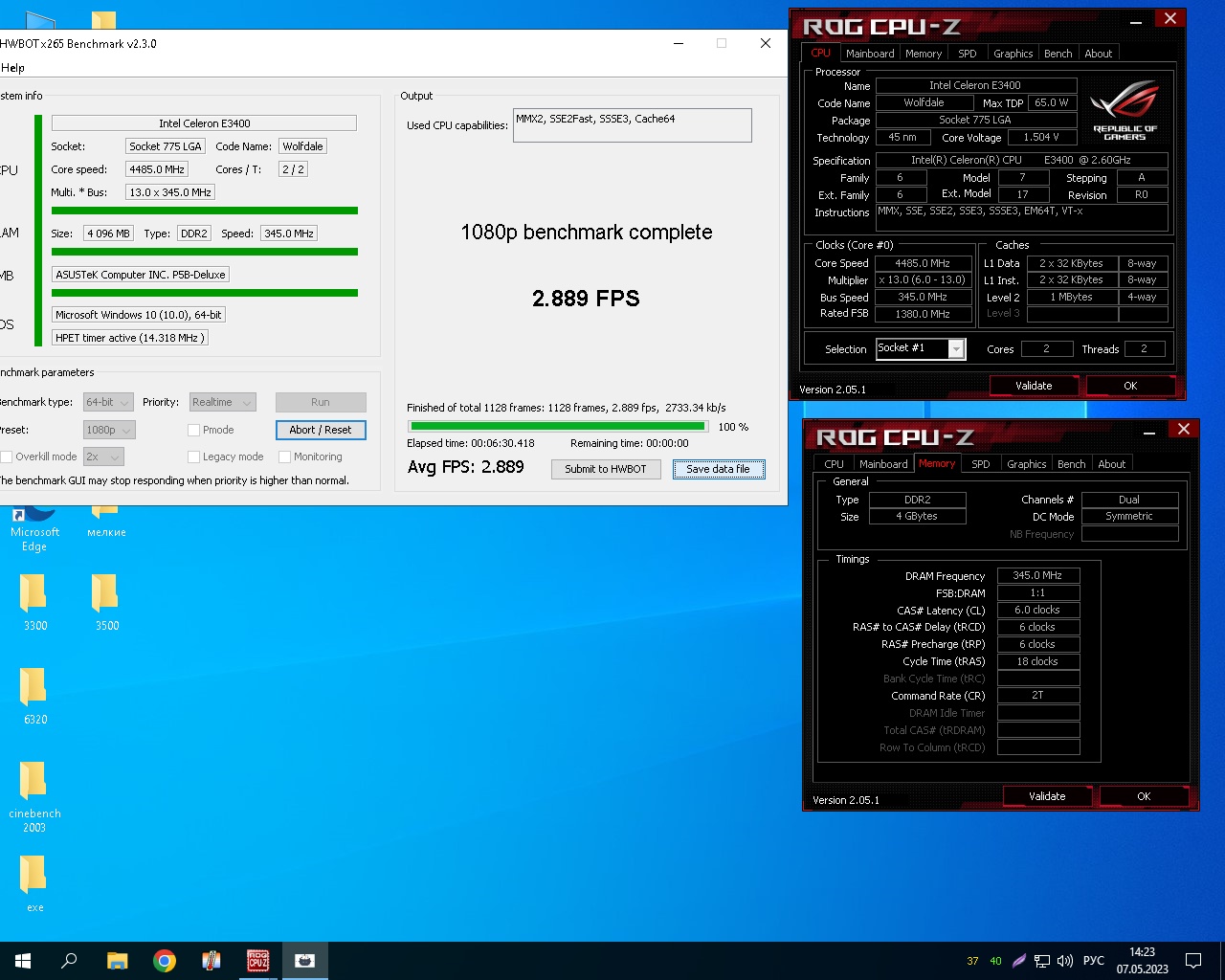Switch to ROG CPU-Z taskbar icon
The height and width of the screenshot is (980, 1225).
[x=258, y=961]
